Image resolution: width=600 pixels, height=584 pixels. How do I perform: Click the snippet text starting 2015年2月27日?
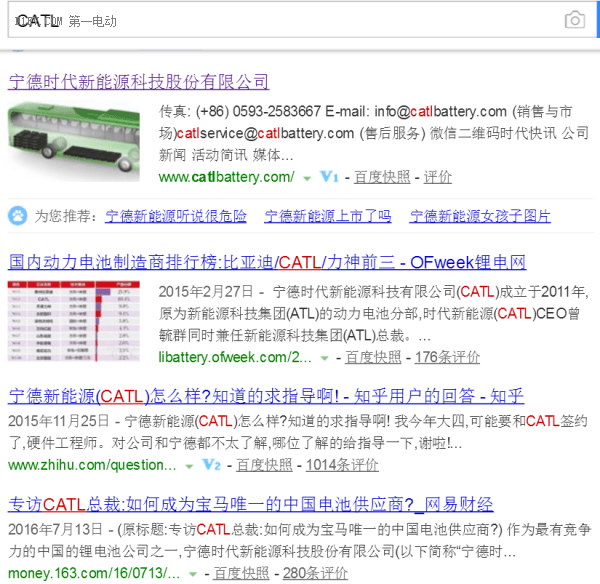coord(373,314)
